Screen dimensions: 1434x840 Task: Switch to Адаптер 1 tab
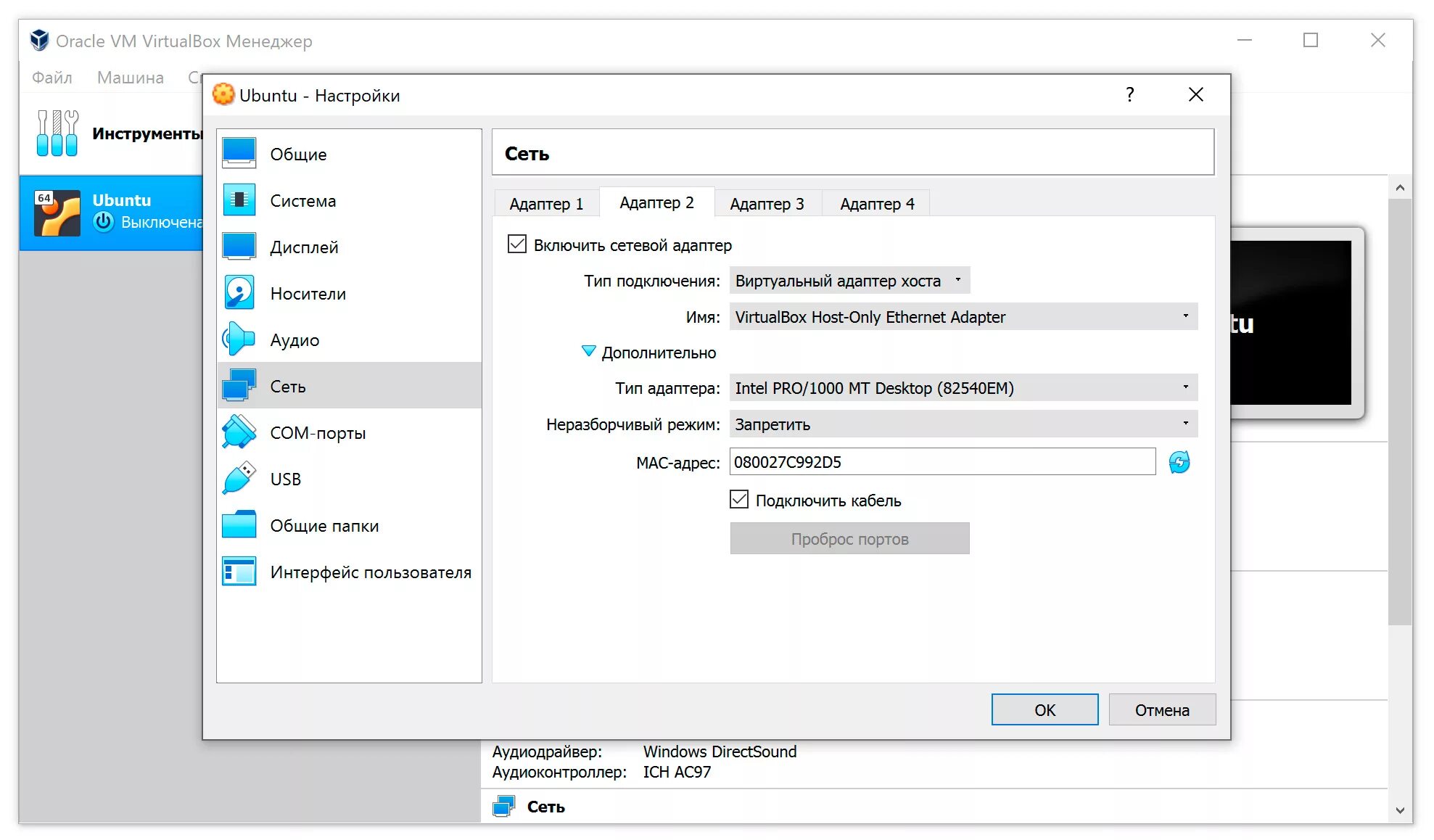tap(547, 204)
